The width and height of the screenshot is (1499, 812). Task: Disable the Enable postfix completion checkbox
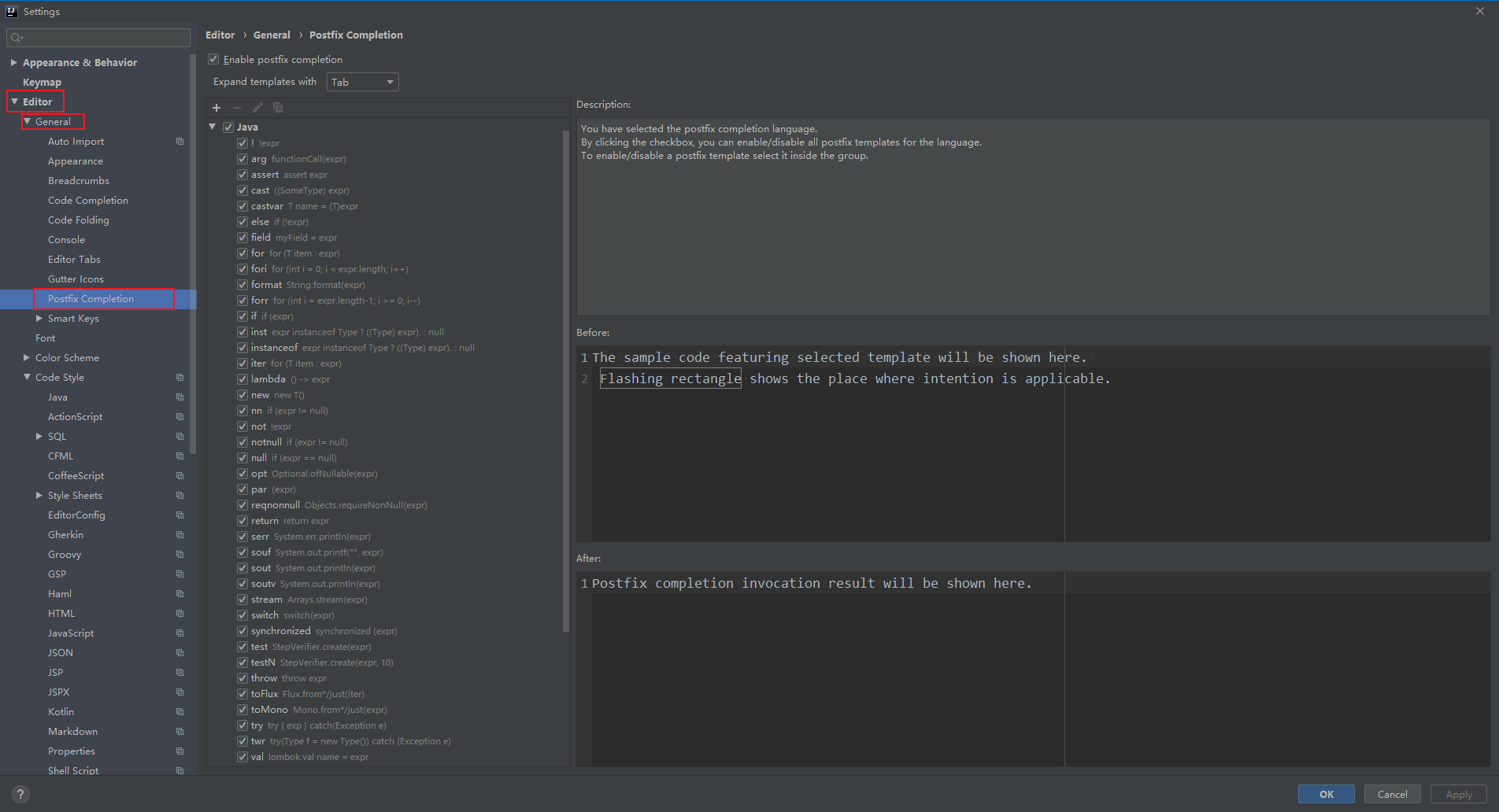click(213, 59)
